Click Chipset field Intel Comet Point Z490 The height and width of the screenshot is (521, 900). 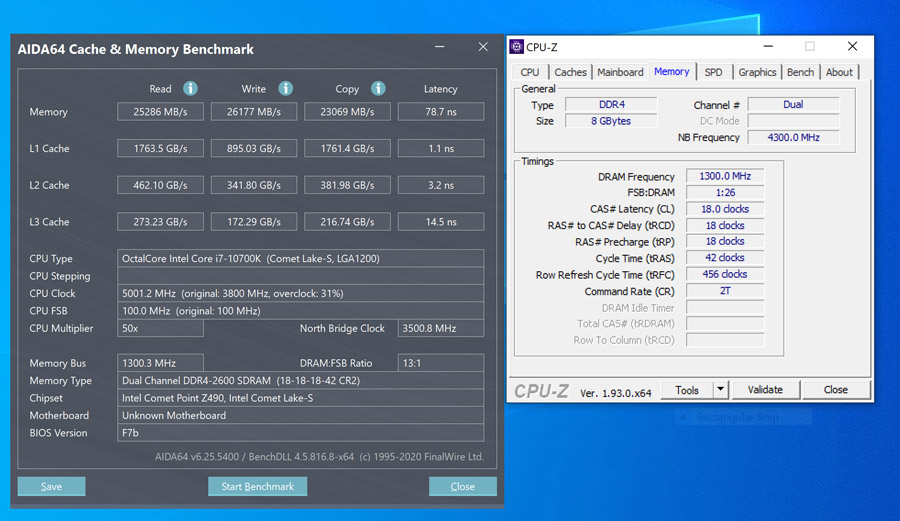click(x=300, y=398)
